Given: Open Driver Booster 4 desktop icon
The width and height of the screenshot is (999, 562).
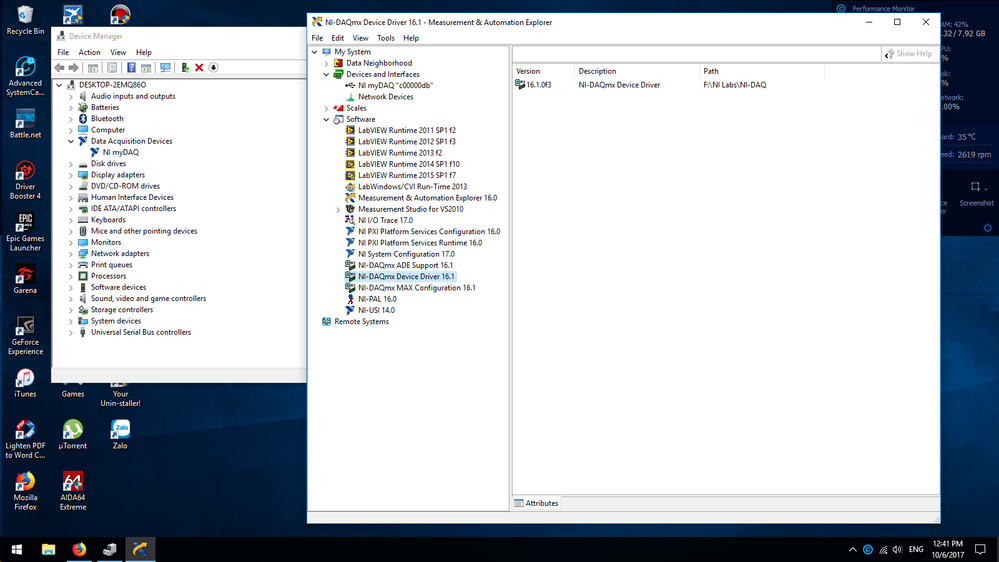Looking at the screenshot, I should click(x=25, y=180).
